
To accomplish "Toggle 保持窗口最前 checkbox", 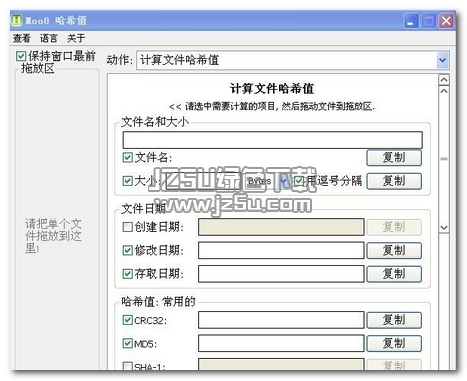I will (x=21, y=56).
